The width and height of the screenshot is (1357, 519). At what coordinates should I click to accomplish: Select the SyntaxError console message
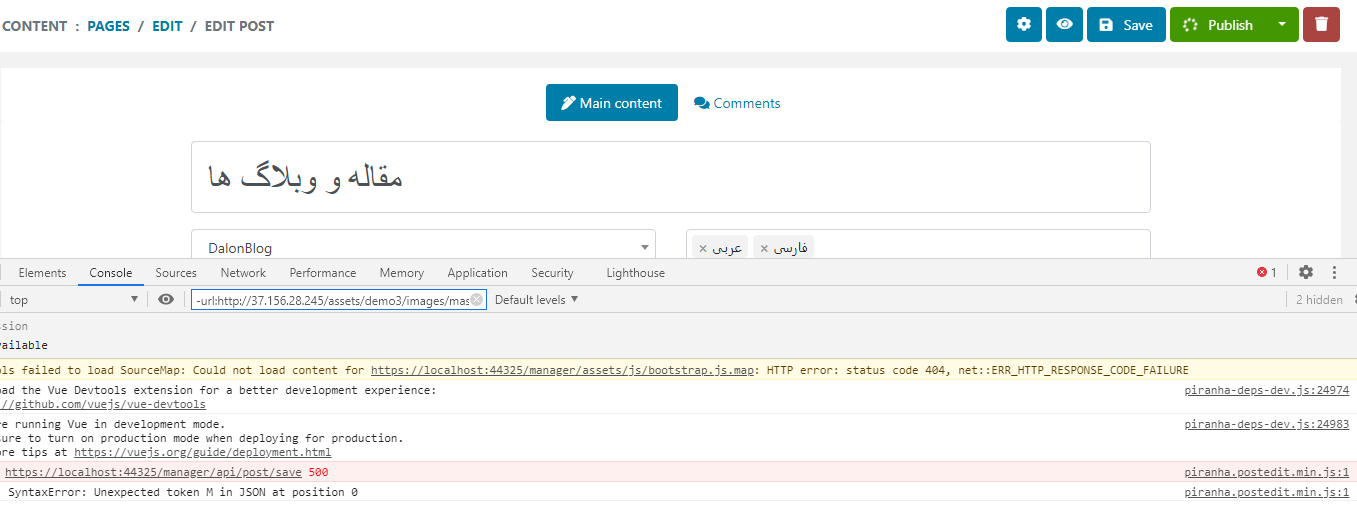pos(183,492)
